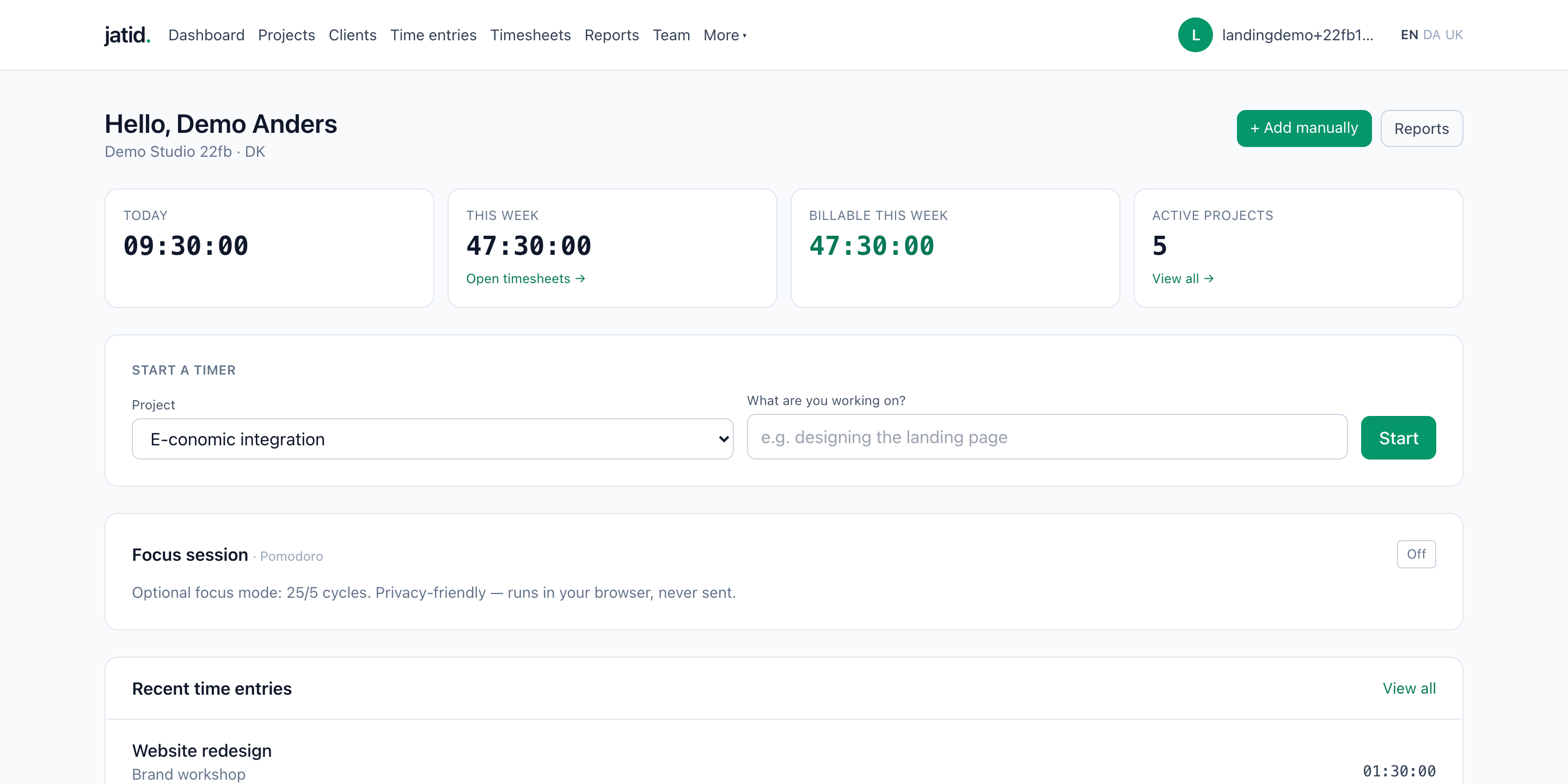The width and height of the screenshot is (1568, 784).
Task: Click the Today 09:30:00 value
Action: click(x=186, y=246)
